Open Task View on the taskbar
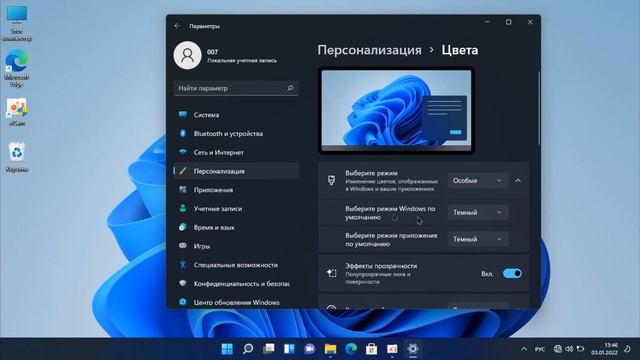The image size is (640, 360). tap(268, 349)
